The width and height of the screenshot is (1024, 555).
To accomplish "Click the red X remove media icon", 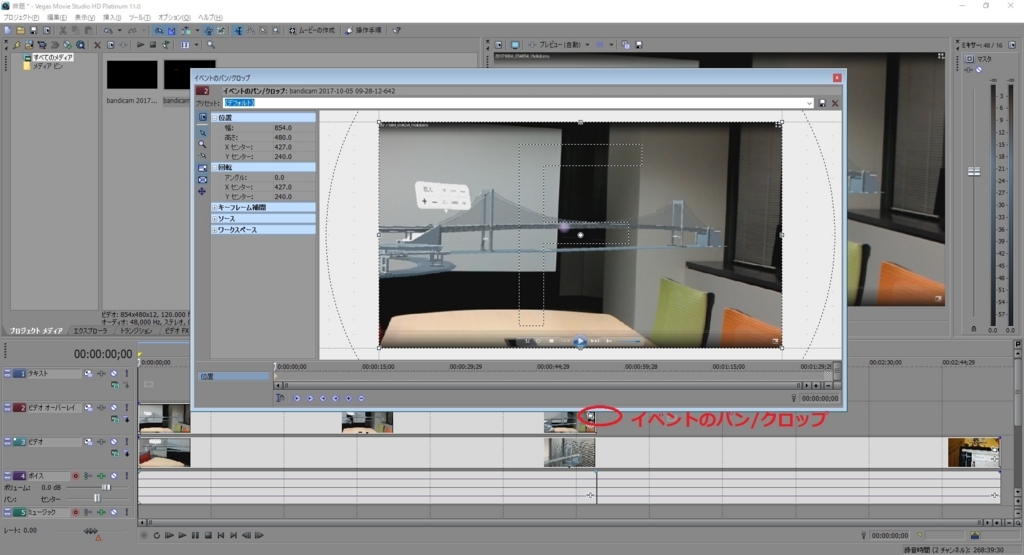I will [97, 45].
